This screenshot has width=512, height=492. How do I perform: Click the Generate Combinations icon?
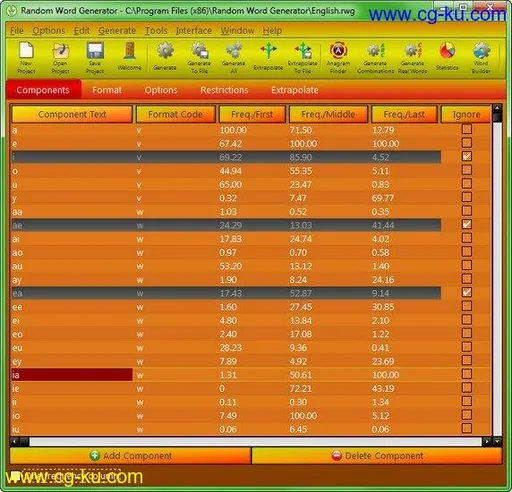[375, 57]
